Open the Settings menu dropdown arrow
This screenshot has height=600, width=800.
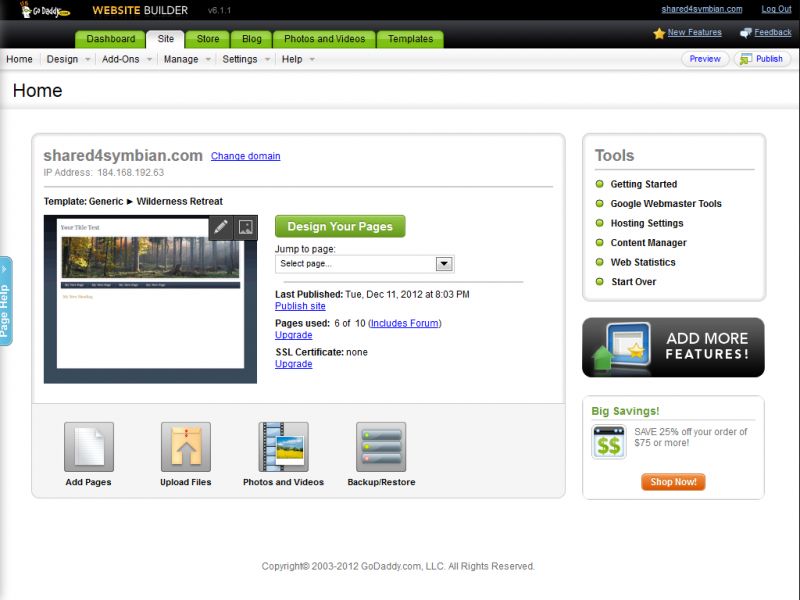coord(267,59)
